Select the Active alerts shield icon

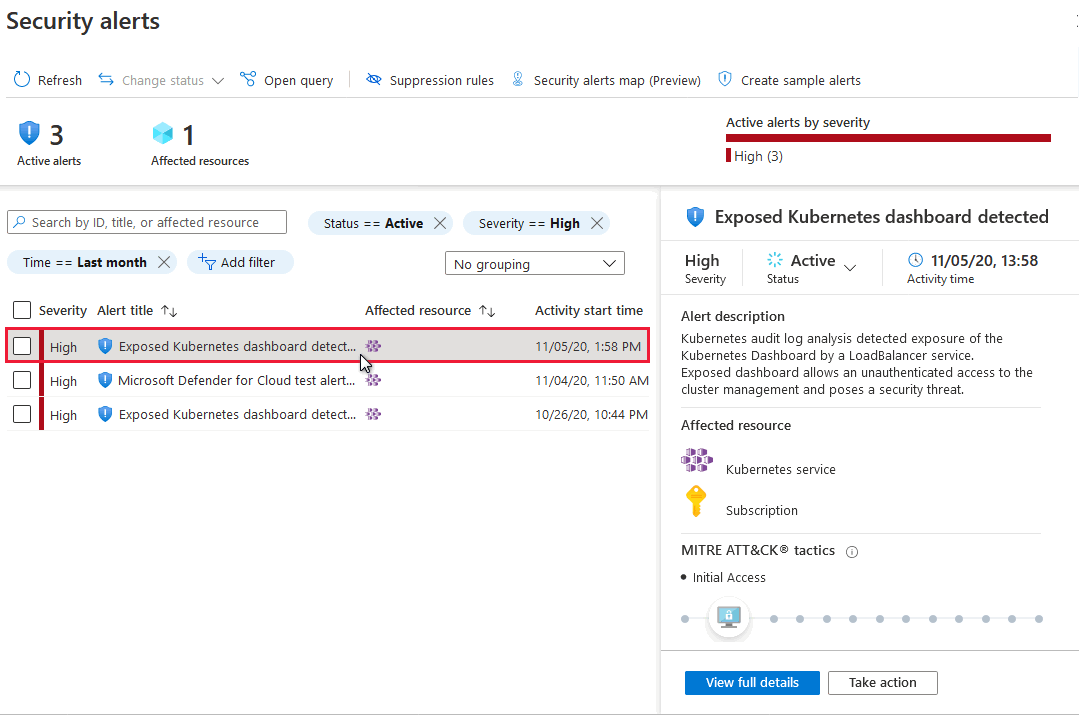(29, 132)
